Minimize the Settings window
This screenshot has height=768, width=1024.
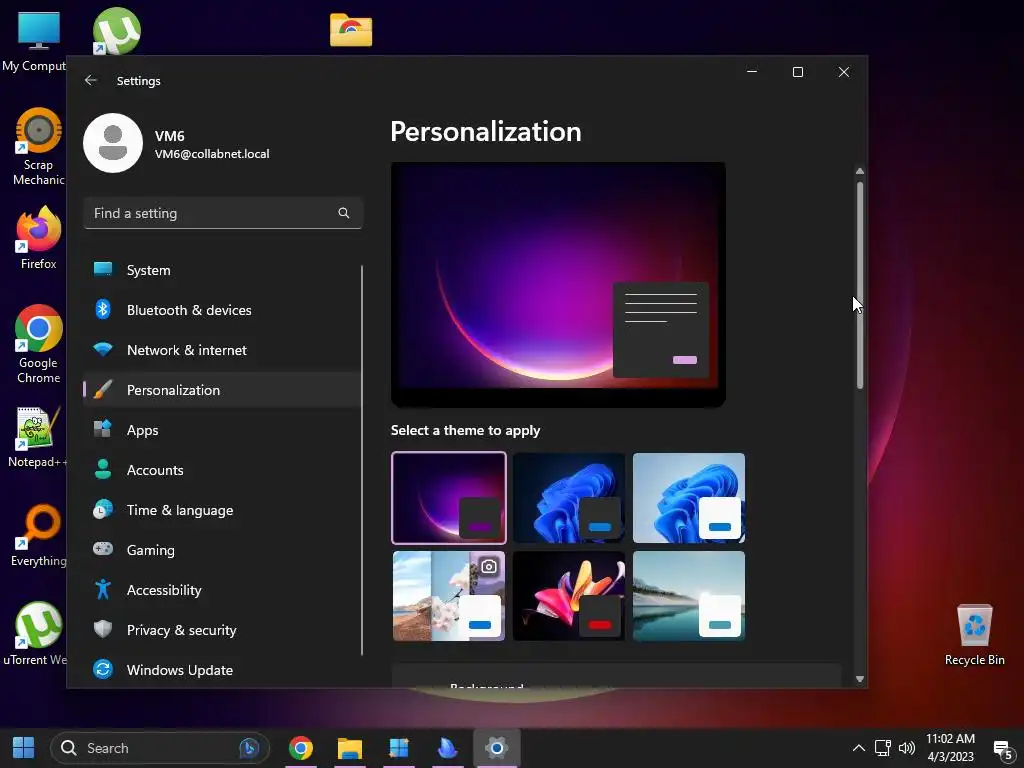752,72
